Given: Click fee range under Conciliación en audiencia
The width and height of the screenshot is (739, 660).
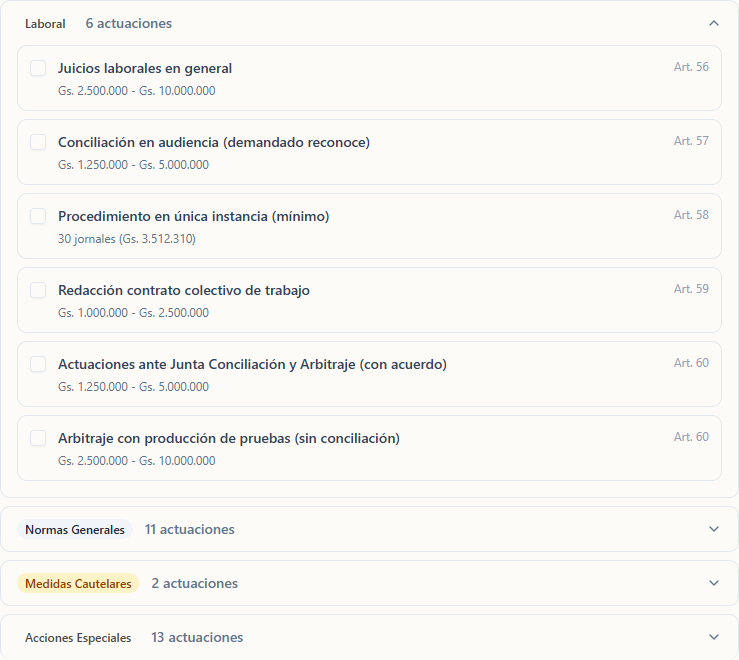Looking at the screenshot, I should pyautogui.click(x=133, y=165).
